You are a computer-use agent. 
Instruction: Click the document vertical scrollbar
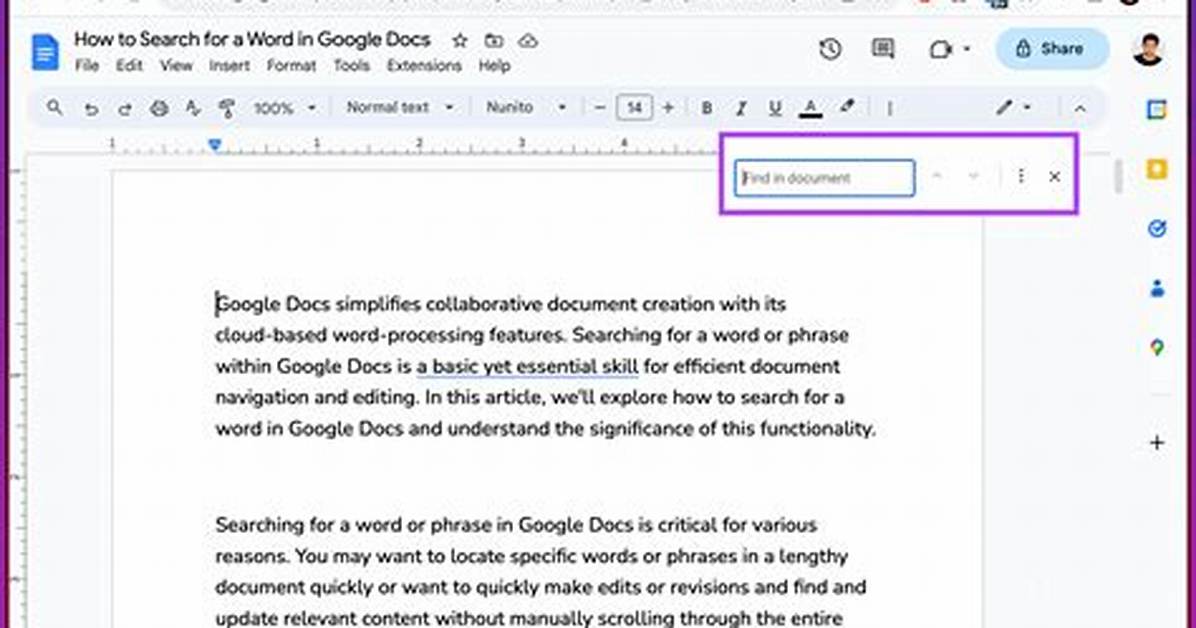[x=1117, y=177]
